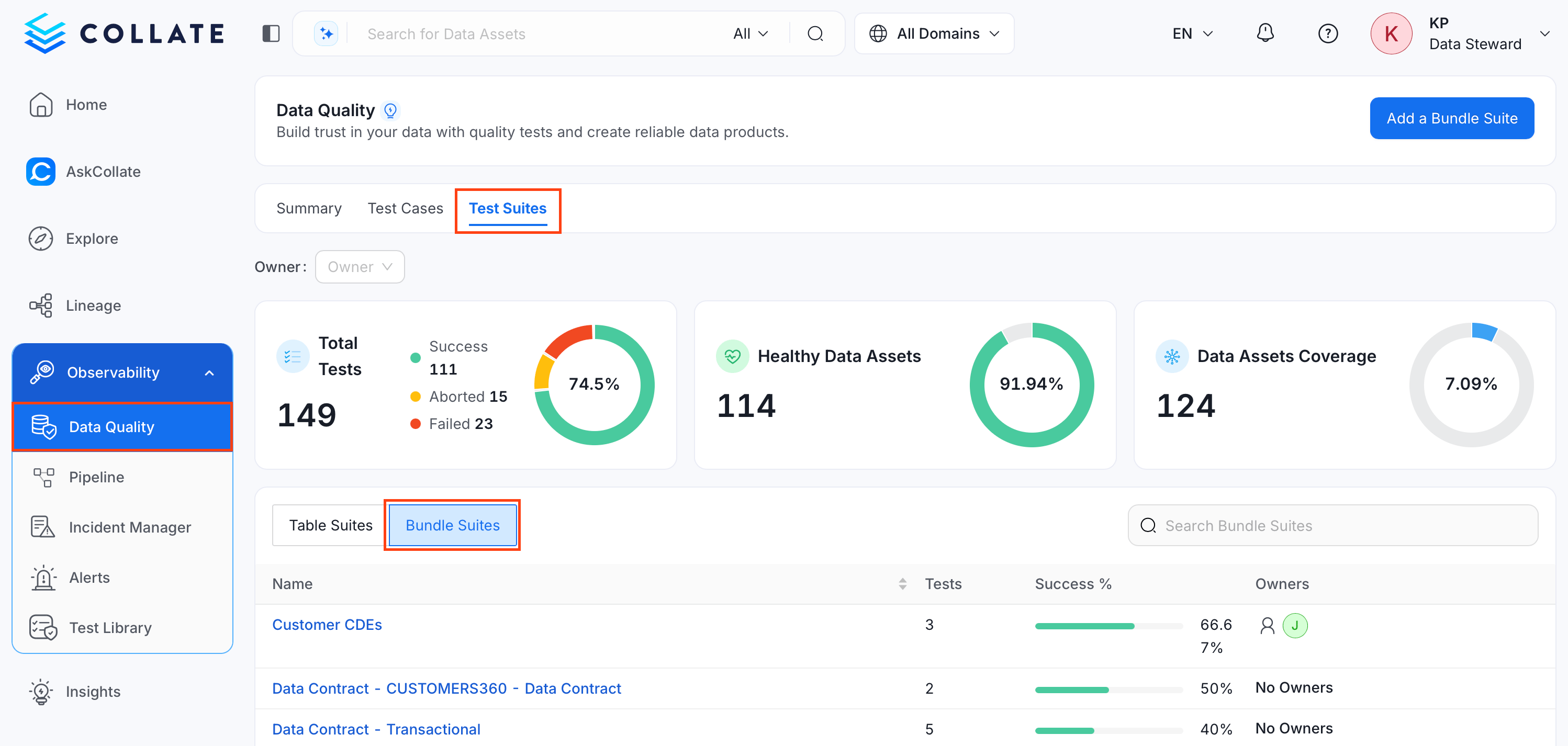Click the Search Bundle Suites field
The width and height of the screenshot is (1568, 746).
1332,525
